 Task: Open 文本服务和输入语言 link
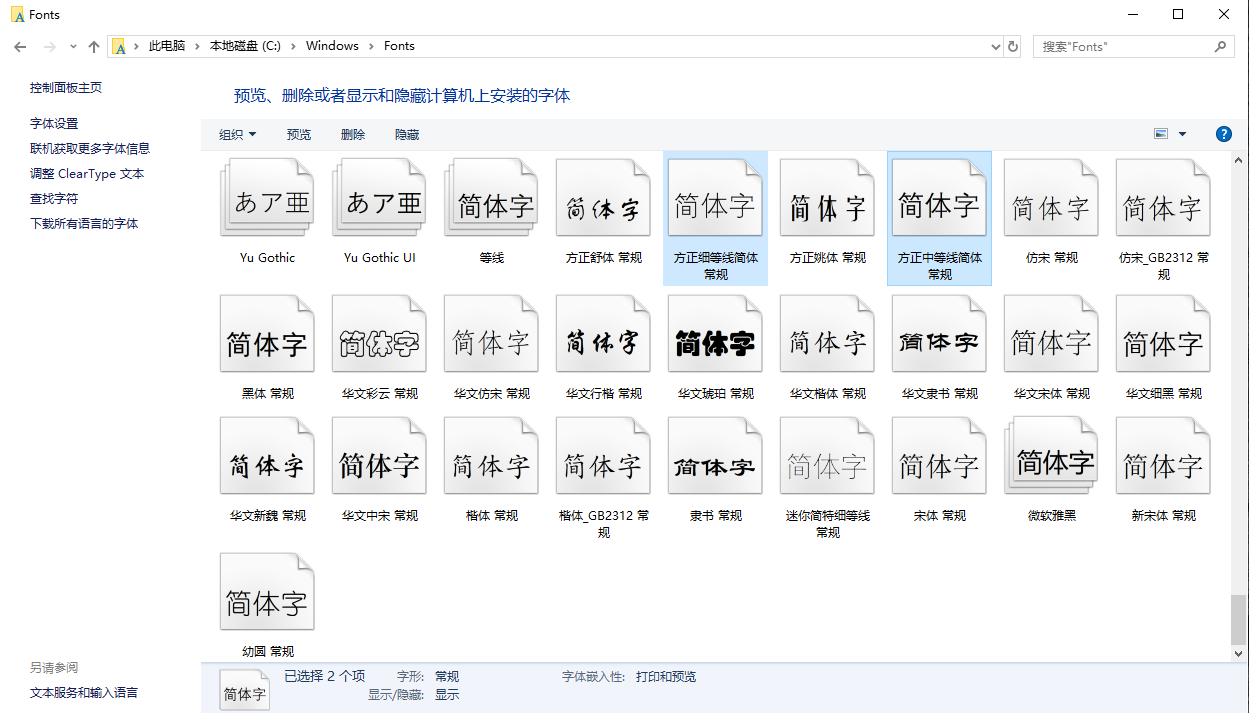pos(84,693)
